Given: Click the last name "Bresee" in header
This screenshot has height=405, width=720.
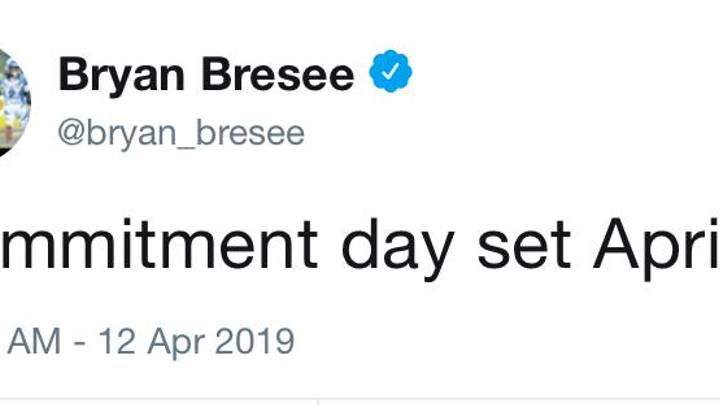Looking at the screenshot, I should click(x=278, y=73).
